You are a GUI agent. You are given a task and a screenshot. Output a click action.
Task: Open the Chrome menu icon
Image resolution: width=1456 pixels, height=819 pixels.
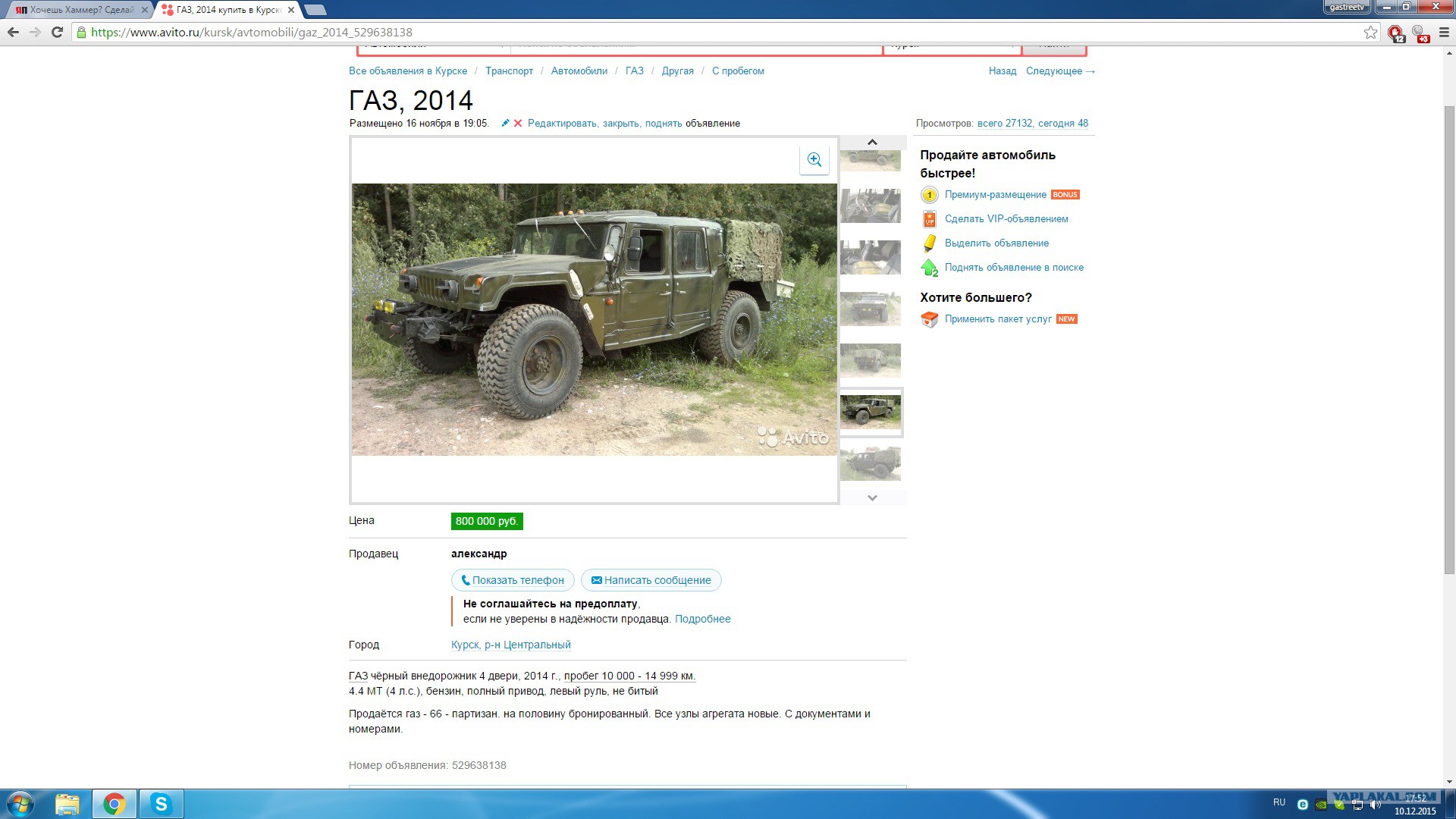point(1444,32)
